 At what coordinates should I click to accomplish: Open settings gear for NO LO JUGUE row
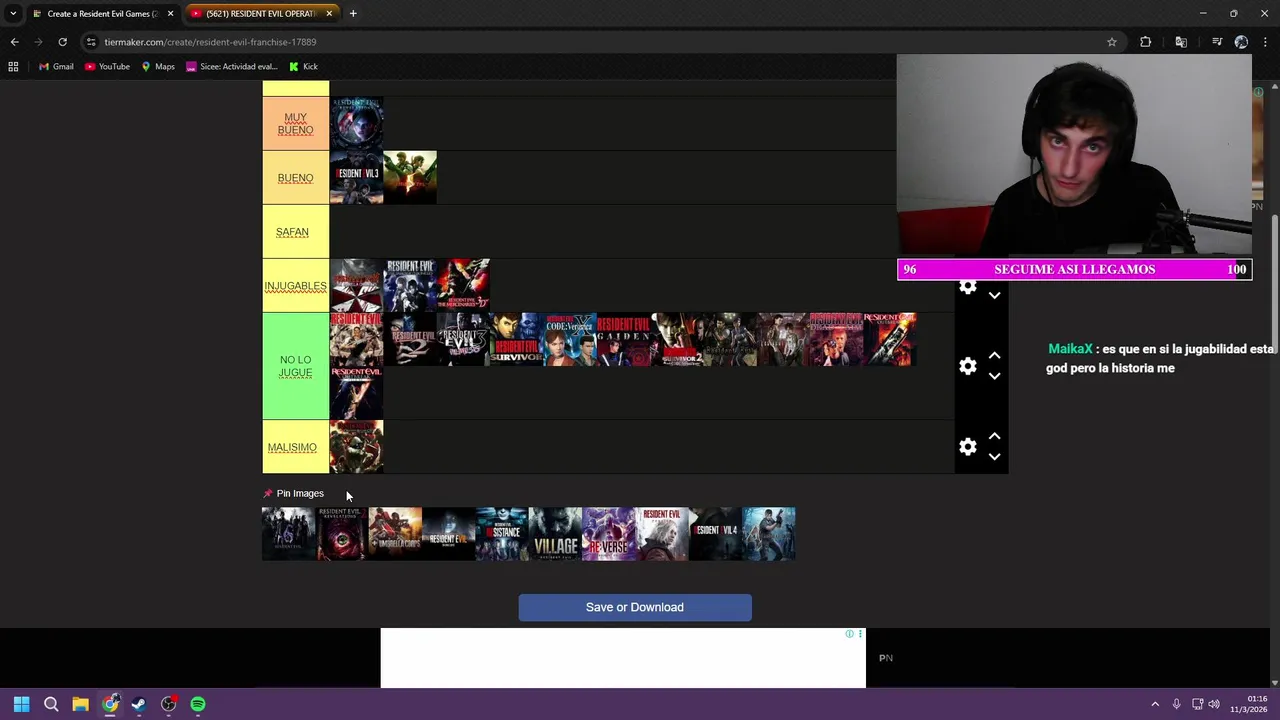coord(967,366)
